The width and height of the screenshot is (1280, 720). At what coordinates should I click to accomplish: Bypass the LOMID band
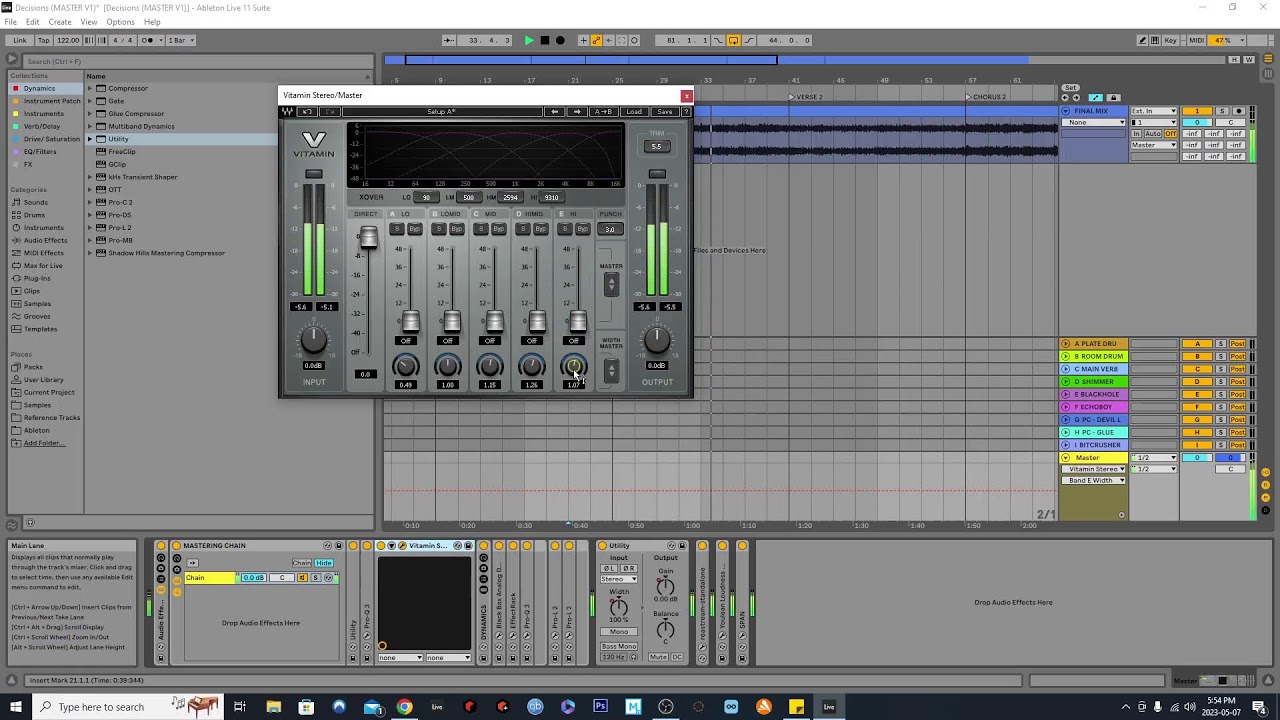point(456,229)
